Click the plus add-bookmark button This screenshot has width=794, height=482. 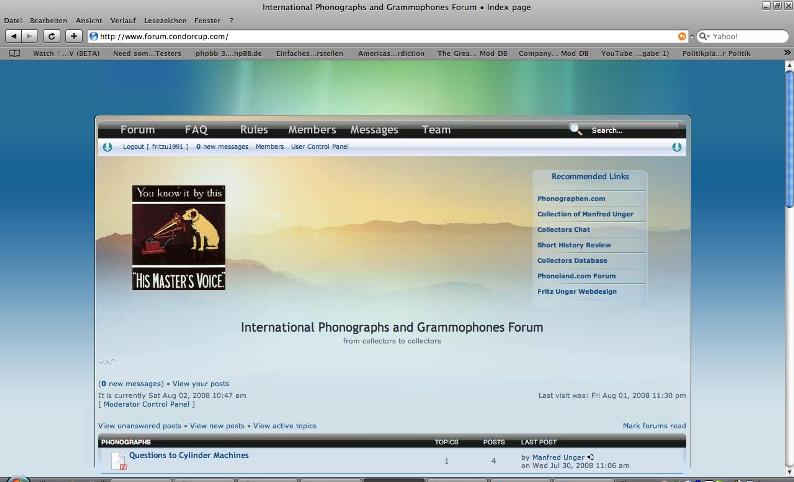[73, 36]
